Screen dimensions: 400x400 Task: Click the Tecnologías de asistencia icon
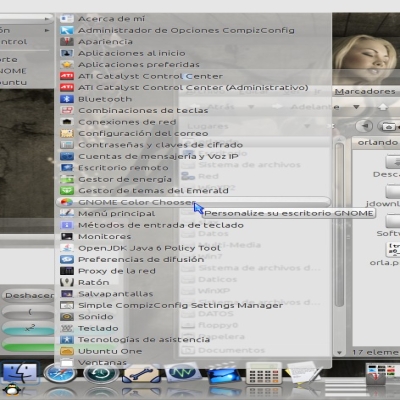(x=67, y=340)
